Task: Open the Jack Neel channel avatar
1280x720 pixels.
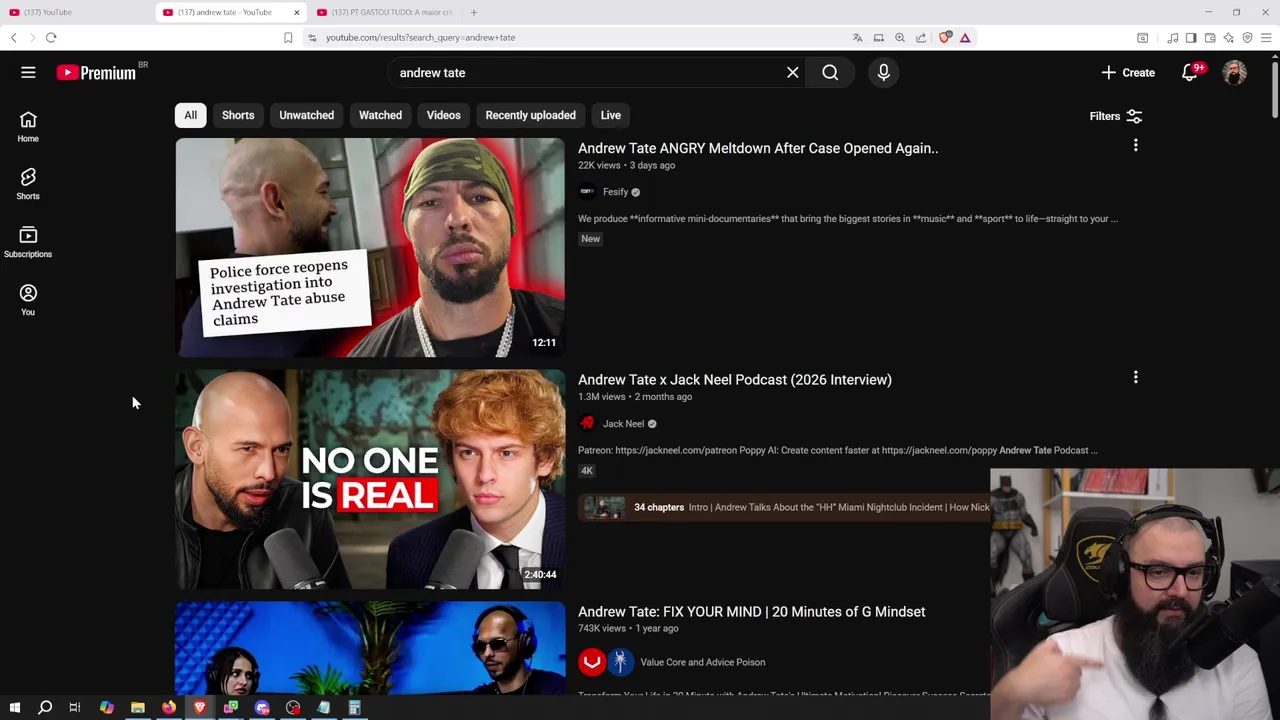Action: [587, 424]
